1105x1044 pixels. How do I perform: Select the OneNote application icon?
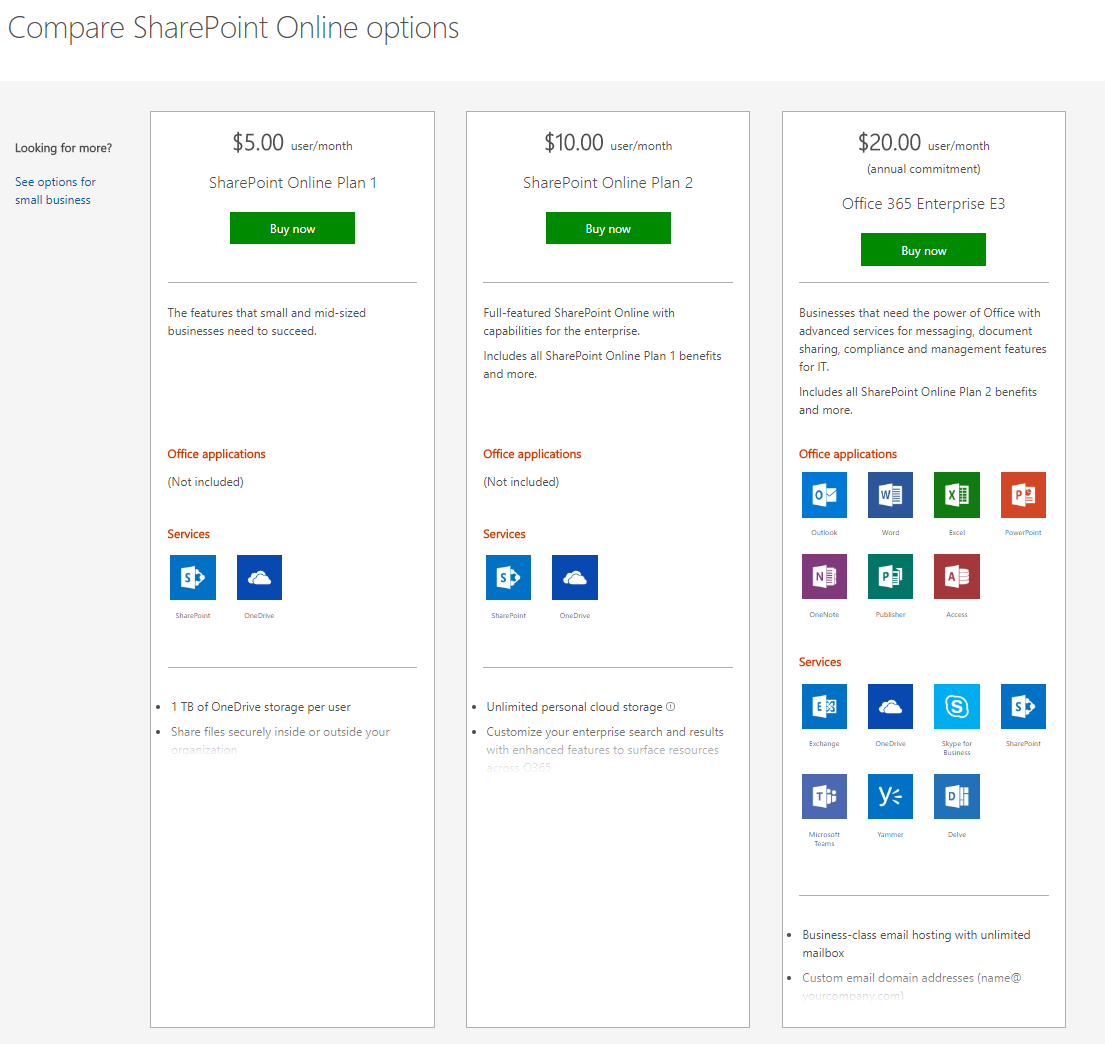(825, 577)
